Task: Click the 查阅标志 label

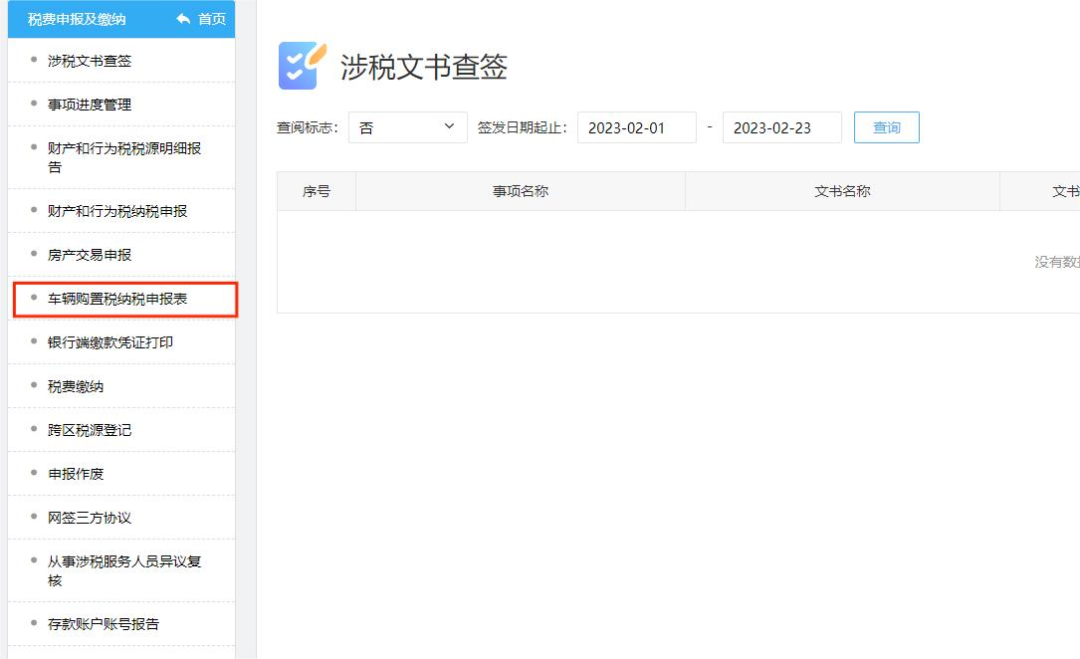Action: pos(307,127)
